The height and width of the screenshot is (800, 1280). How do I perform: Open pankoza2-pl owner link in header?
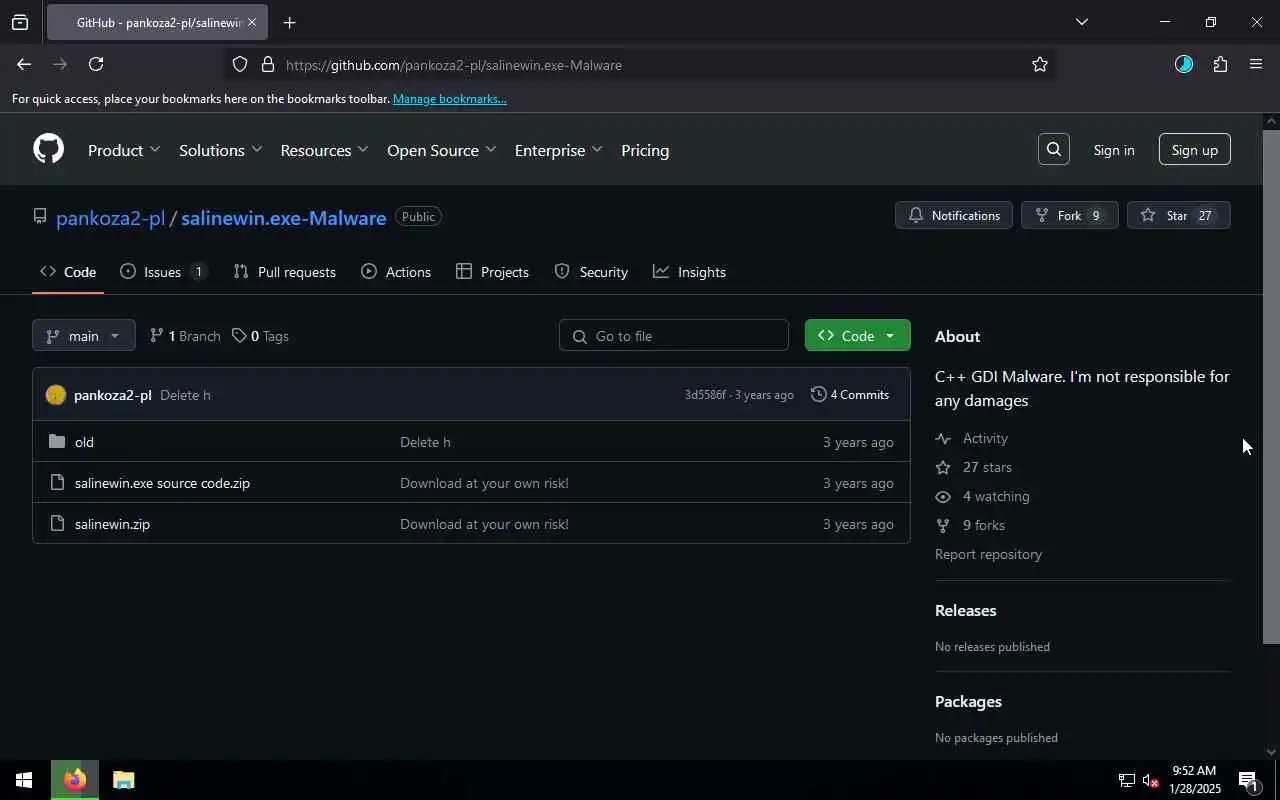pos(110,218)
